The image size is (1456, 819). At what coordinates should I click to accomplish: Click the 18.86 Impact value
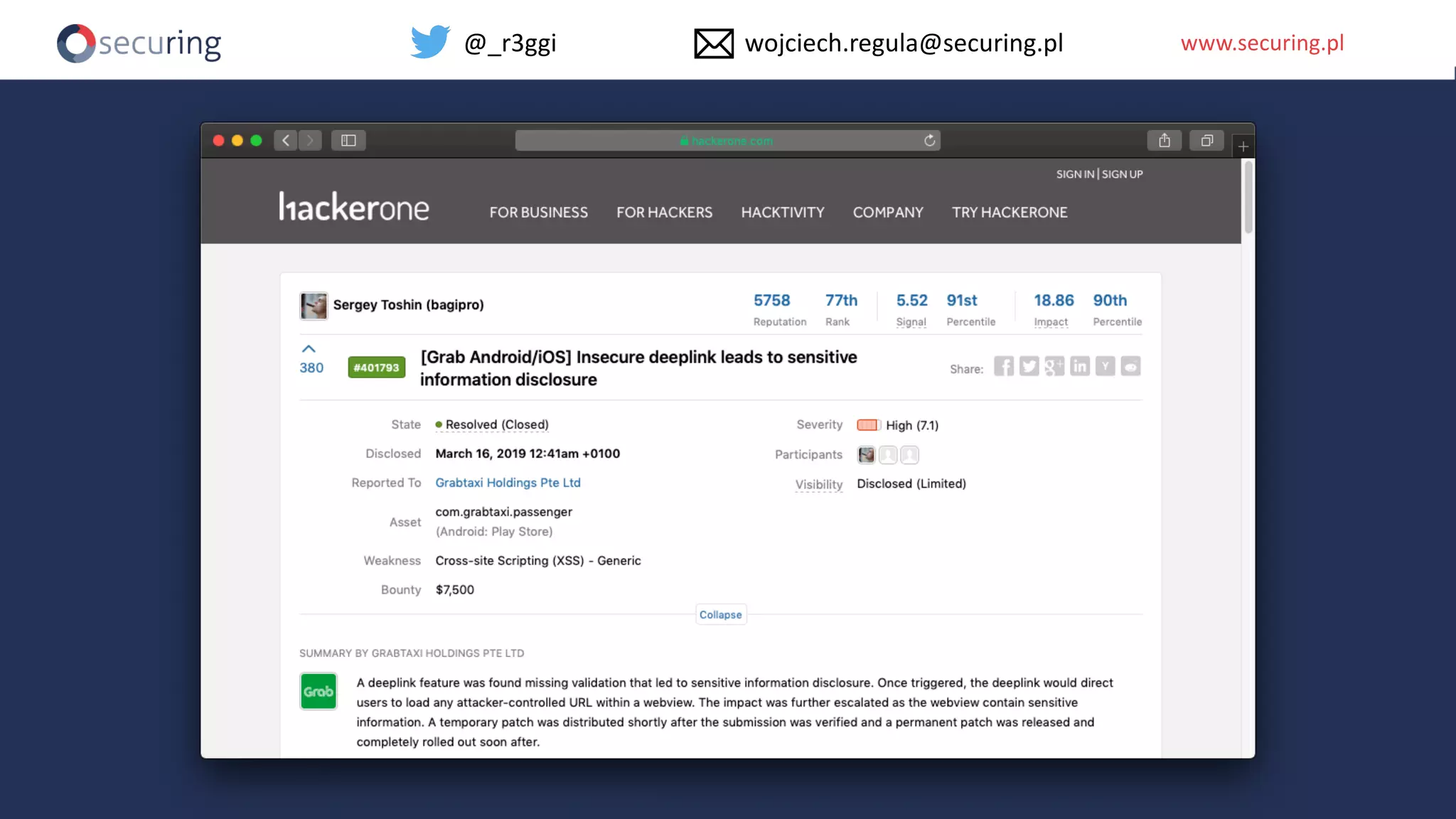click(1053, 300)
